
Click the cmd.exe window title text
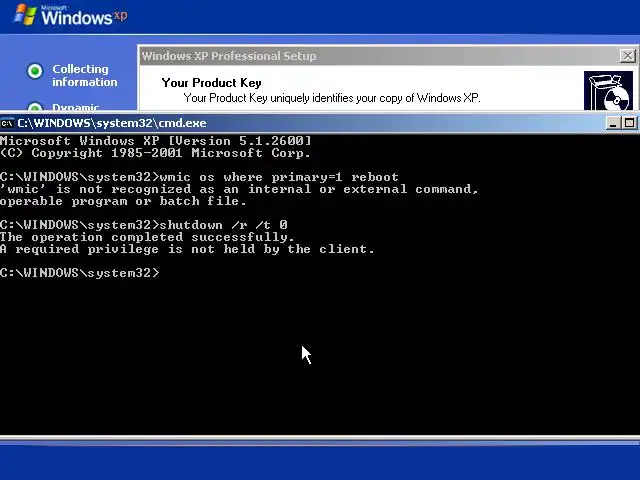[x=112, y=123]
